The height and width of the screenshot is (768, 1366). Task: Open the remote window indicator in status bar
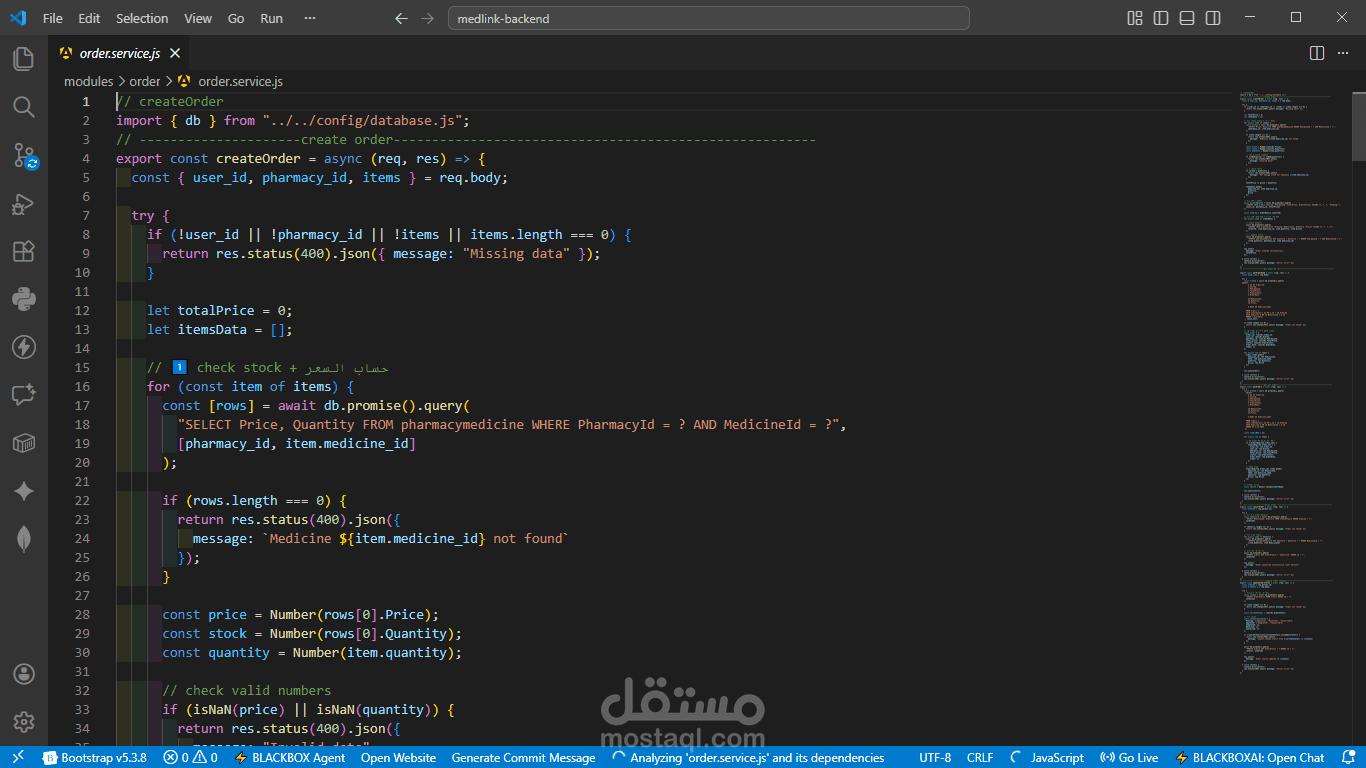[17, 758]
